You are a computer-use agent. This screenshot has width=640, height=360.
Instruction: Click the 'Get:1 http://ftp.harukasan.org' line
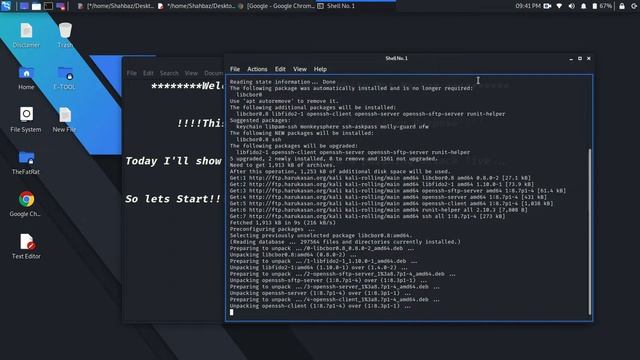[380, 178]
